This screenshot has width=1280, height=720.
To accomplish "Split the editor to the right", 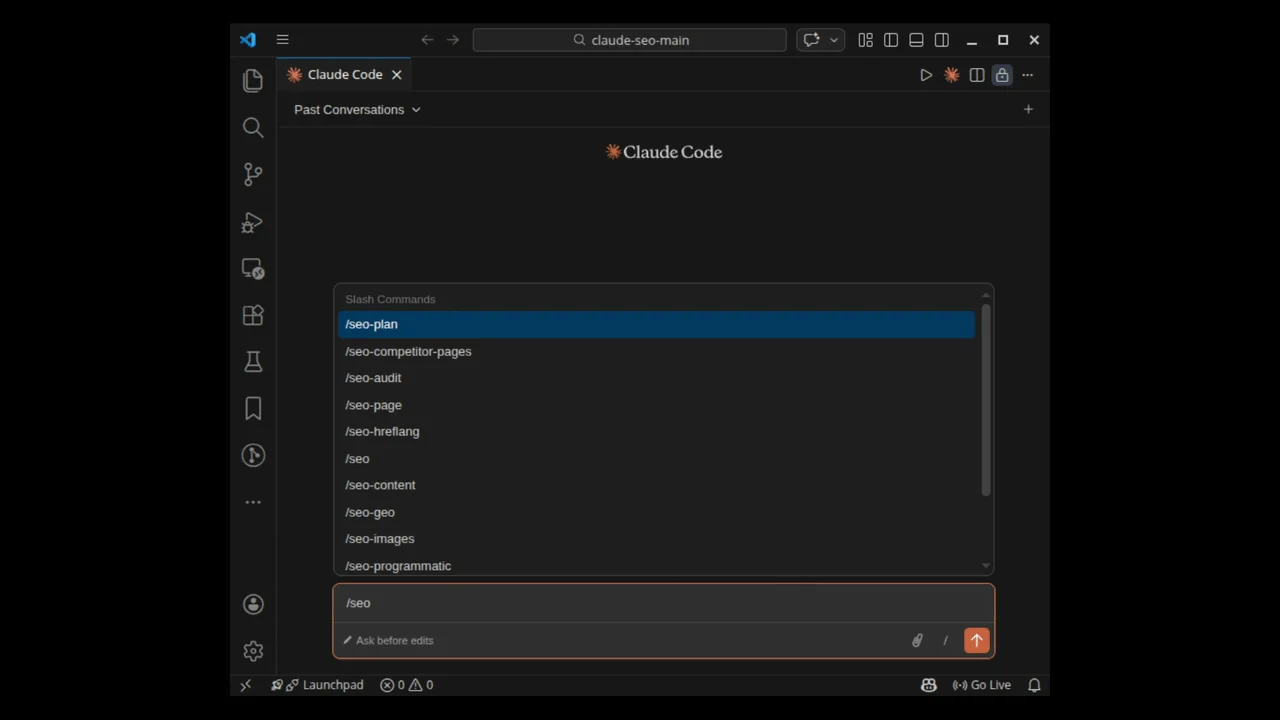I will (x=977, y=75).
